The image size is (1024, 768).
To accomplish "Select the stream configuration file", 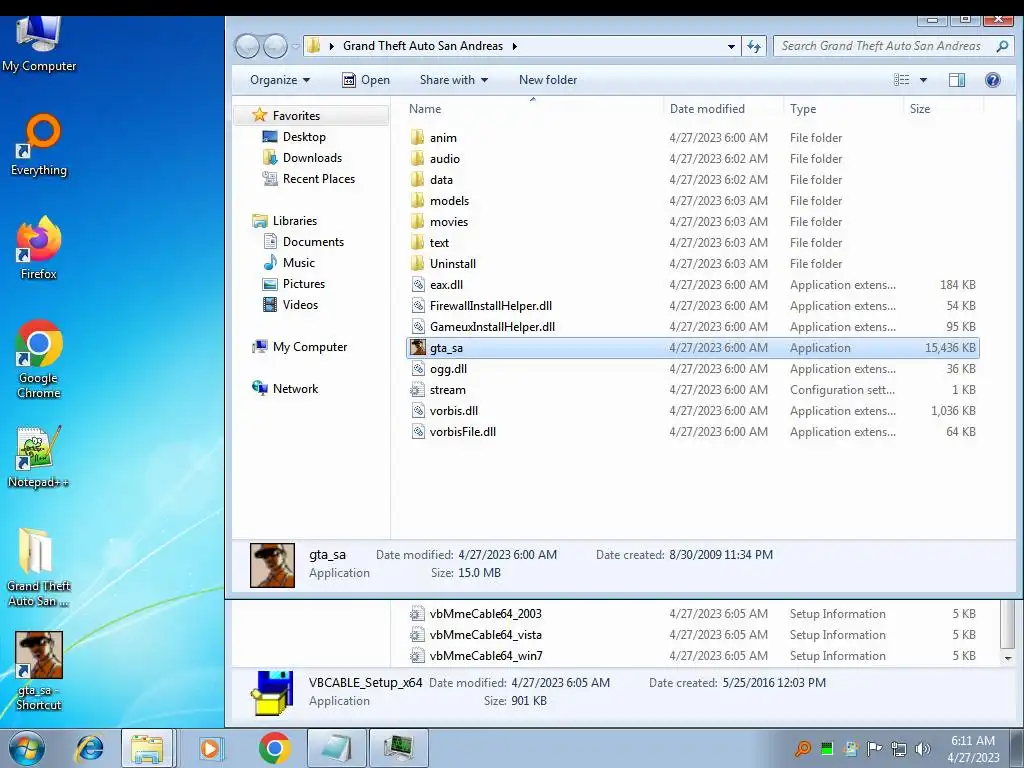I will 692,390.
